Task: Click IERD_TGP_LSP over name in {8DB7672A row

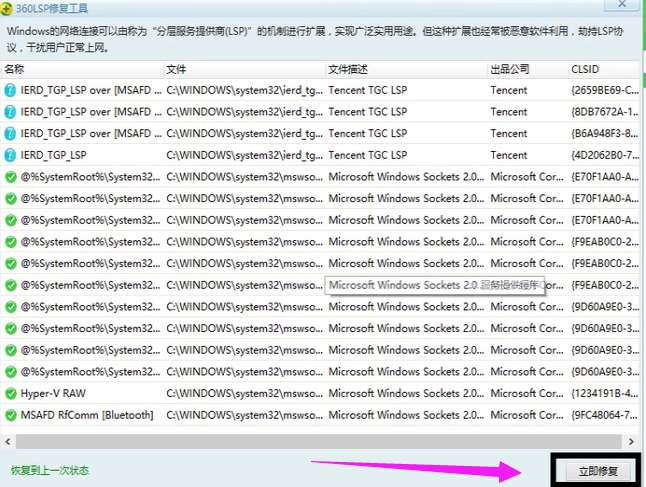Action: tap(91, 112)
